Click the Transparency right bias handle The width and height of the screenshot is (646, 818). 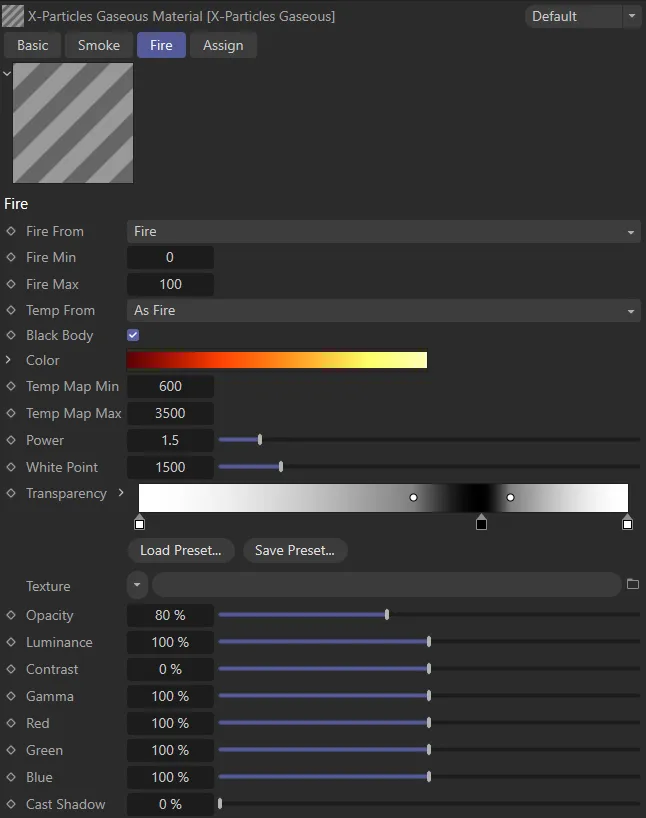pos(510,497)
